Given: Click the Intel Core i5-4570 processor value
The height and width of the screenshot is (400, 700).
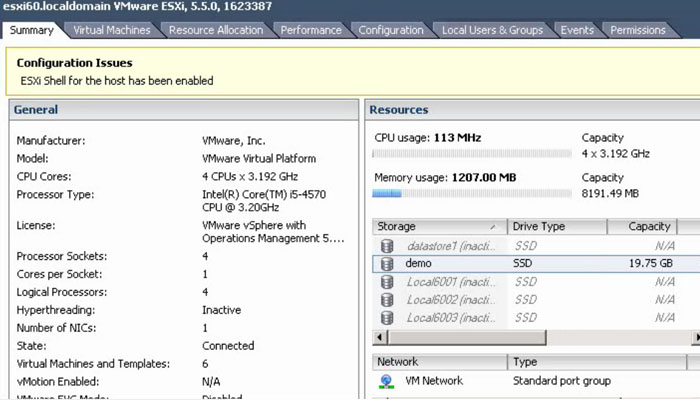Looking at the screenshot, I should pos(264,201).
